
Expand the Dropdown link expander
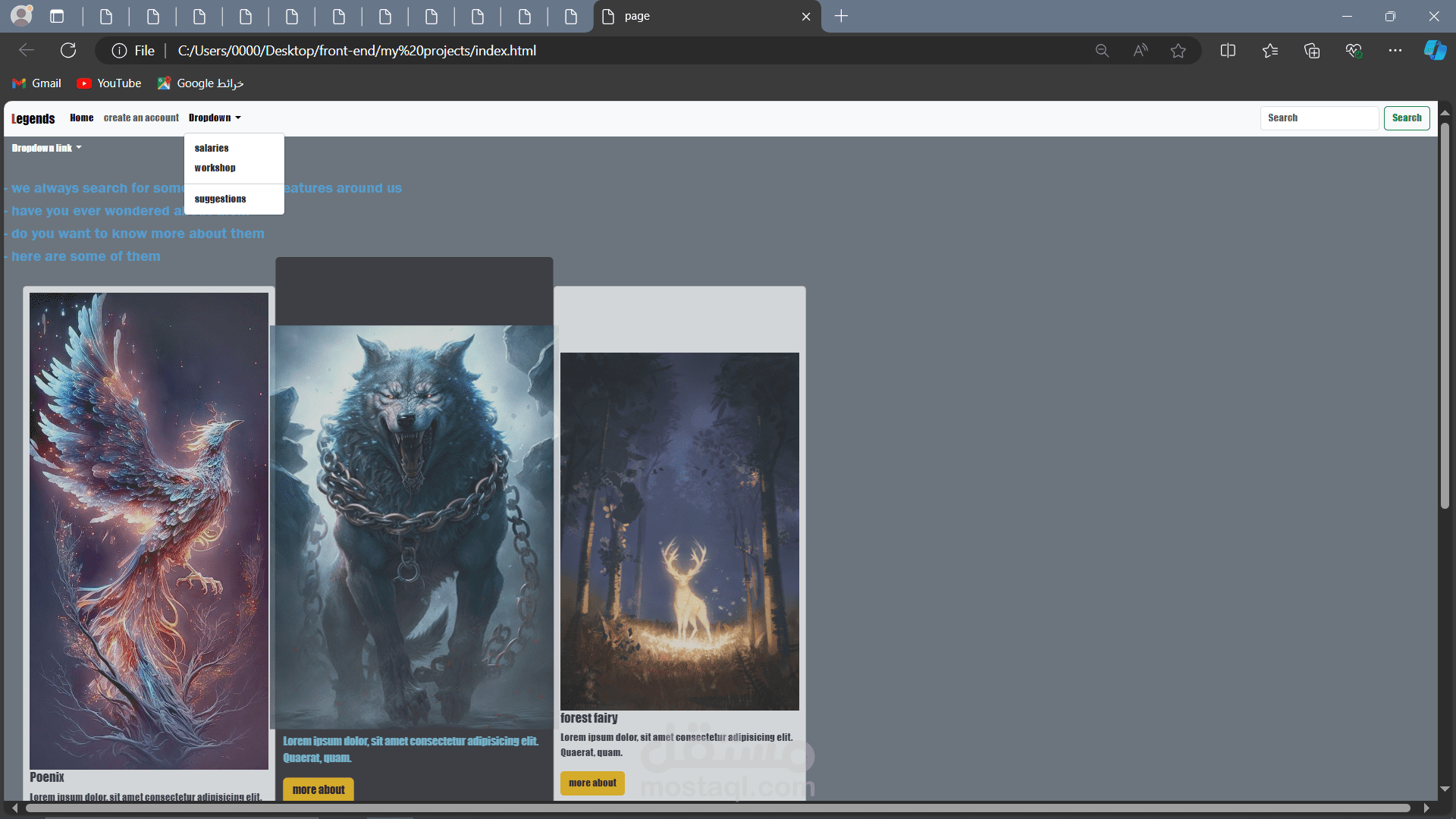pyautogui.click(x=46, y=148)
